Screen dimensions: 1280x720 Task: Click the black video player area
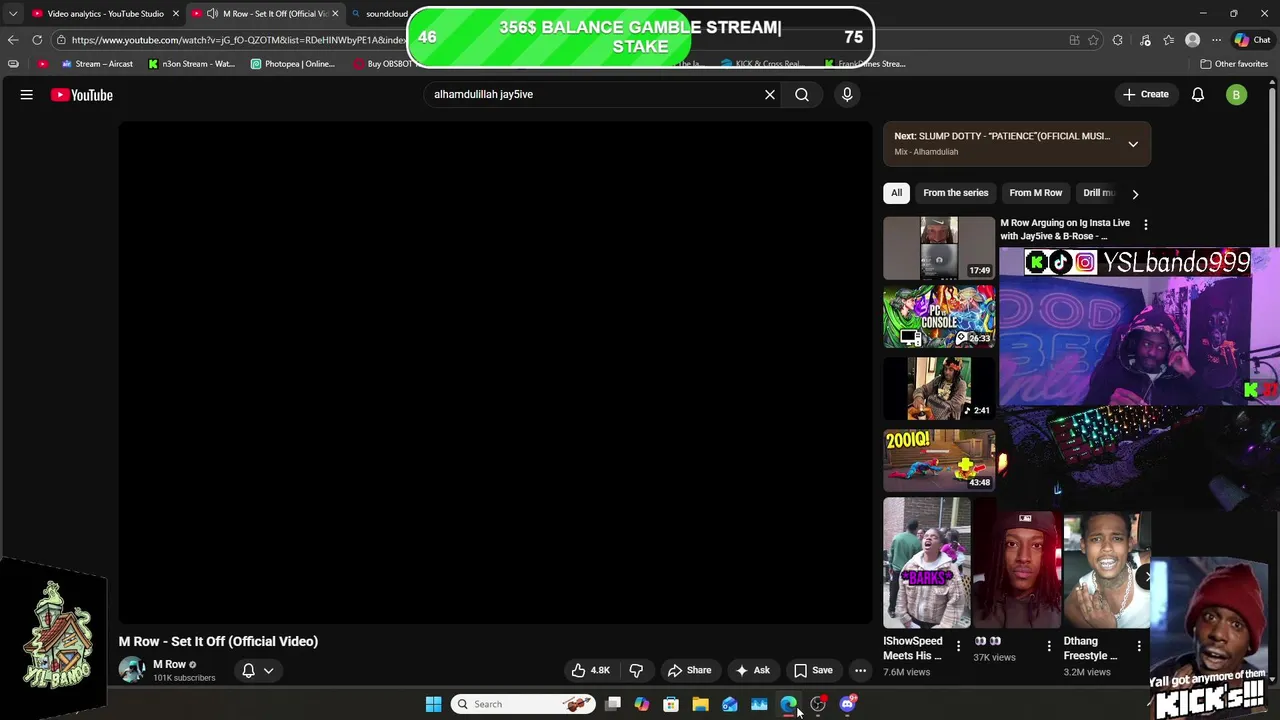pyautogui.click(x=495, y=373)
